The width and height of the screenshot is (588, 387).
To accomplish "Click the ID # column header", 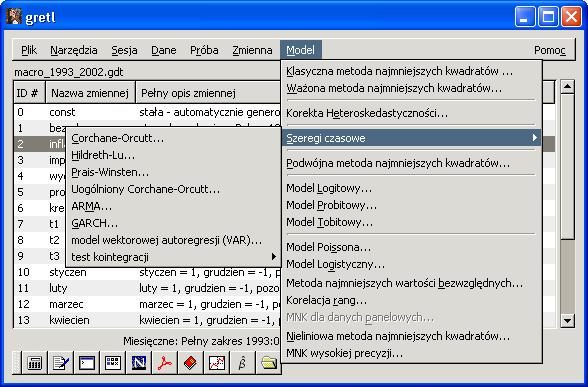I will 29,93.
